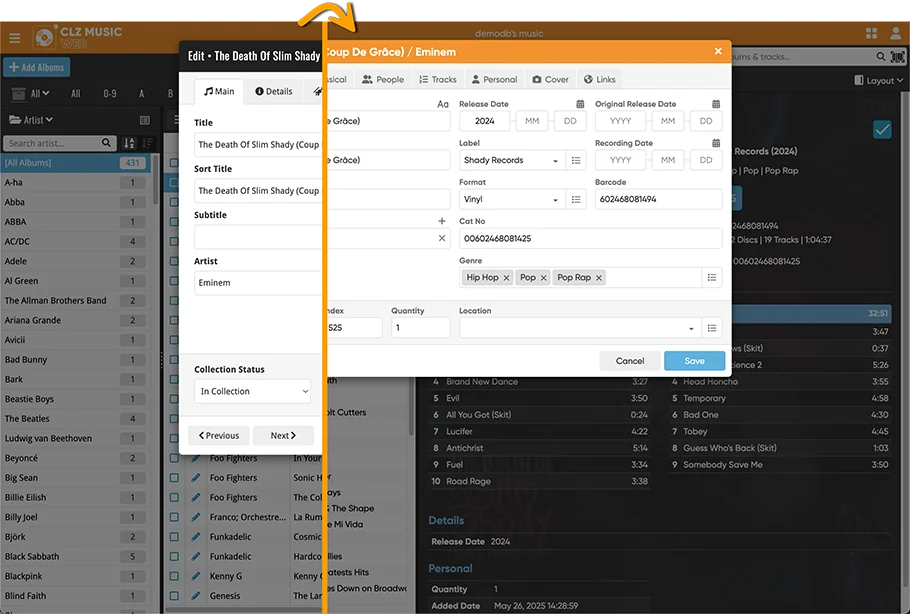Screen dimensions: 910x614
Task: Filter albums by 0-9 in the alphabet bar
Action: click(x=110, y=93)
